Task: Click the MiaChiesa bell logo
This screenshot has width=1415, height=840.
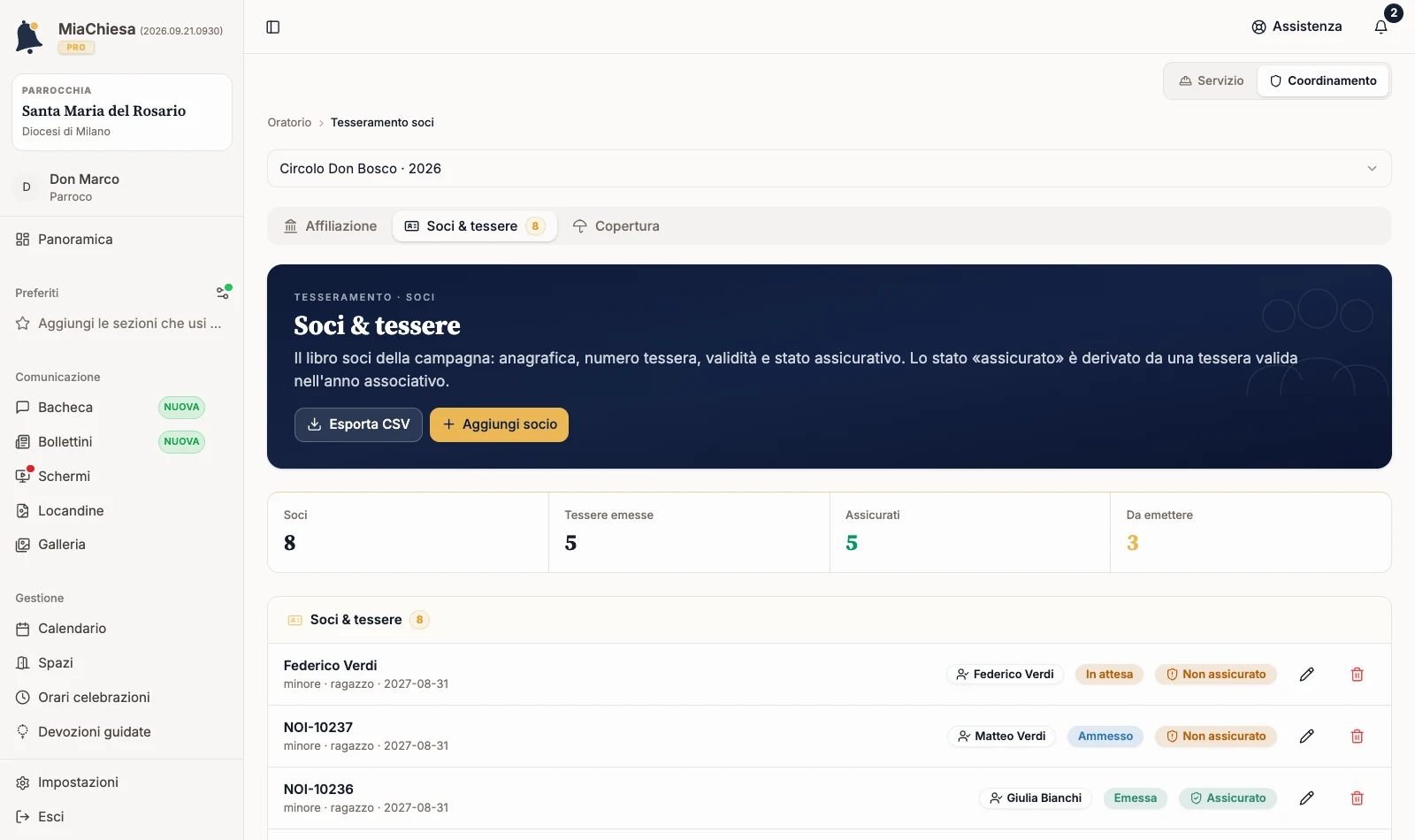Action: [x=29, y=37]
